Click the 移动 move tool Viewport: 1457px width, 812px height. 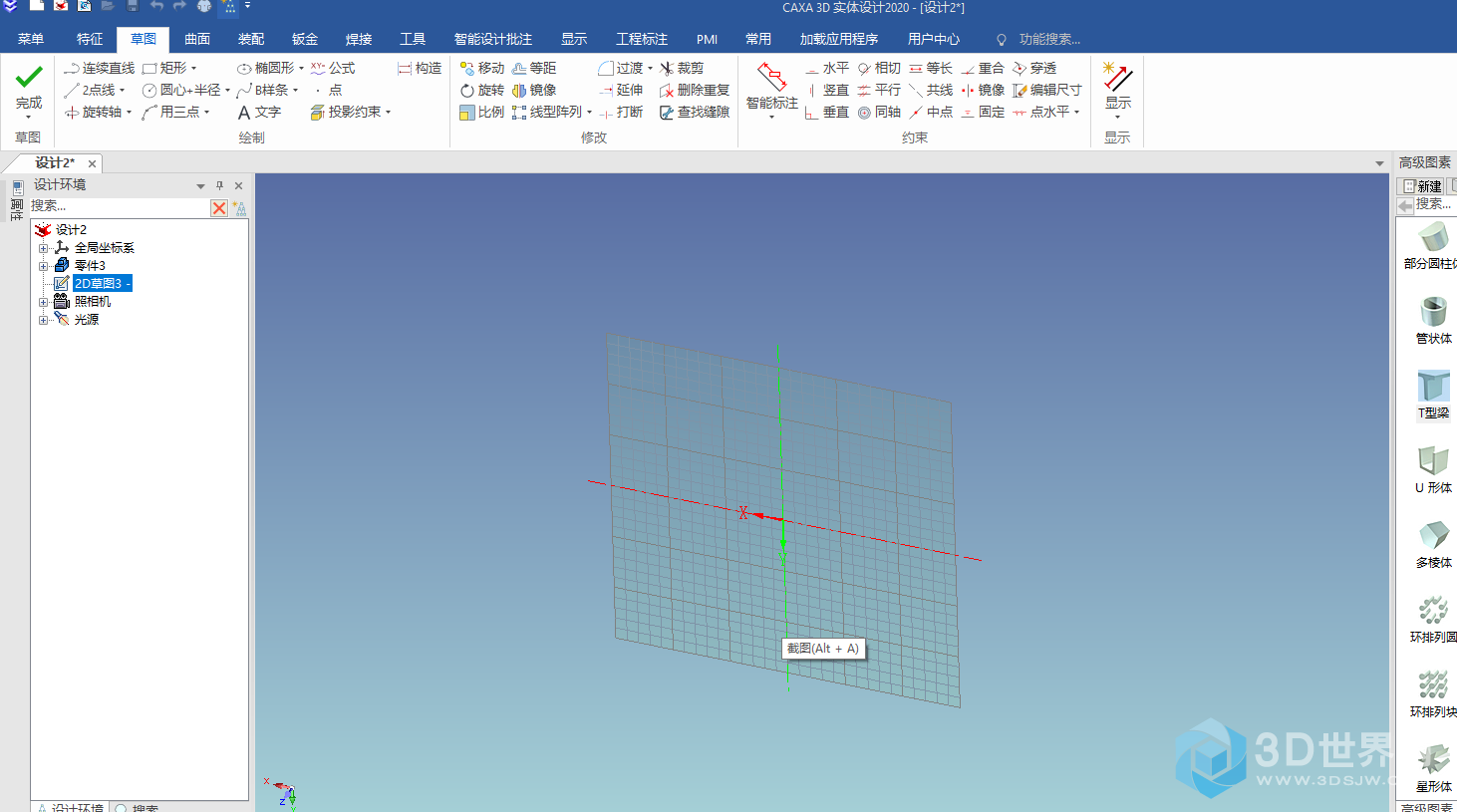point(482,68)
